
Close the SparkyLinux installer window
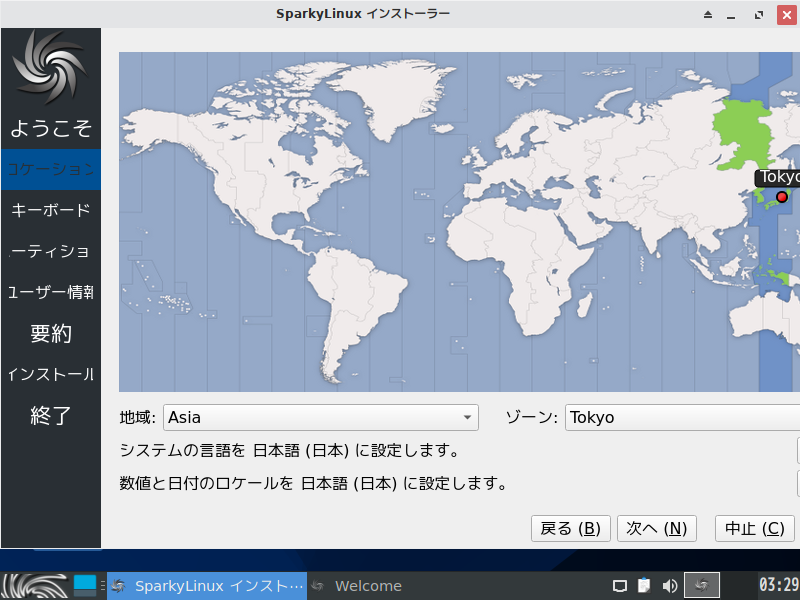pyautogui.click(x=787, y=15)
